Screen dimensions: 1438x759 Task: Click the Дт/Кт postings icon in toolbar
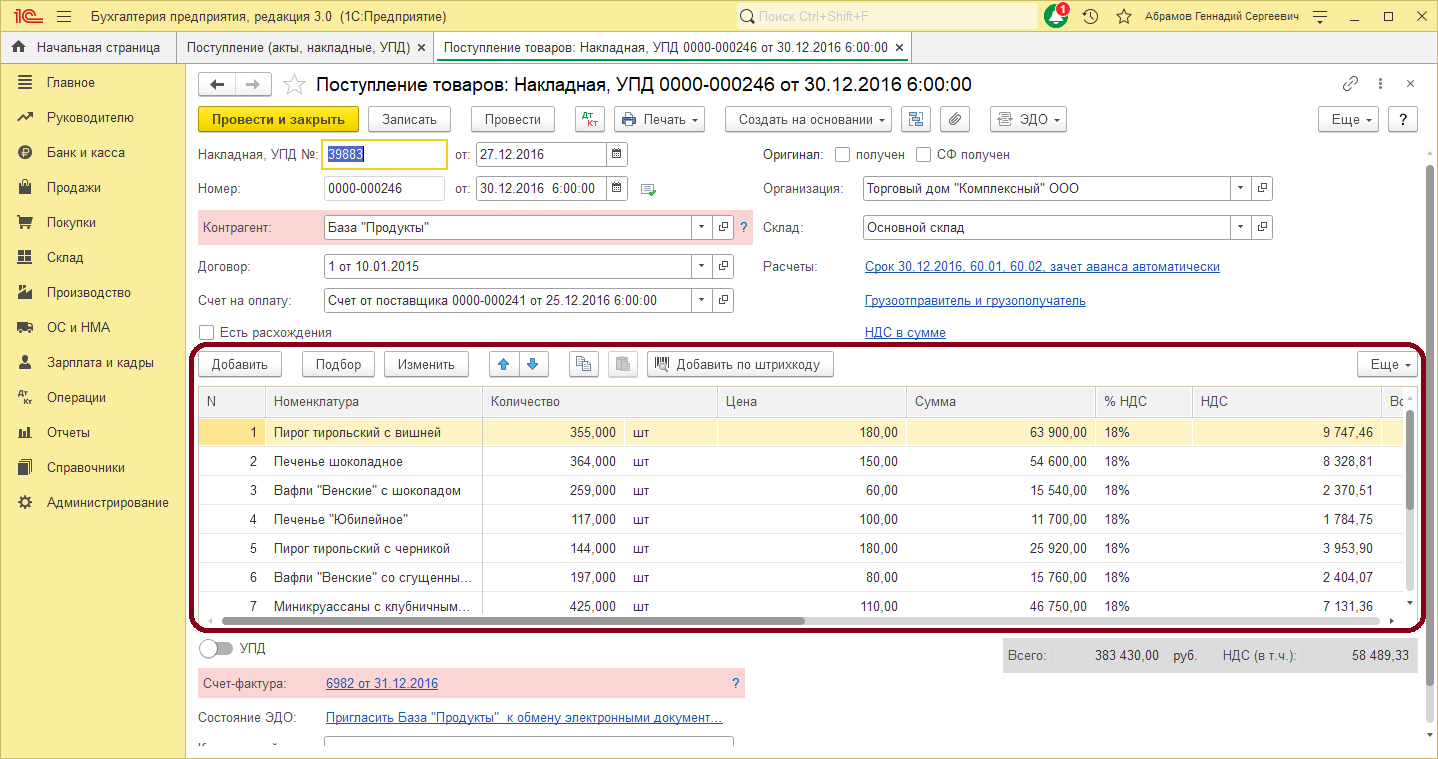[x=590, y=119]
